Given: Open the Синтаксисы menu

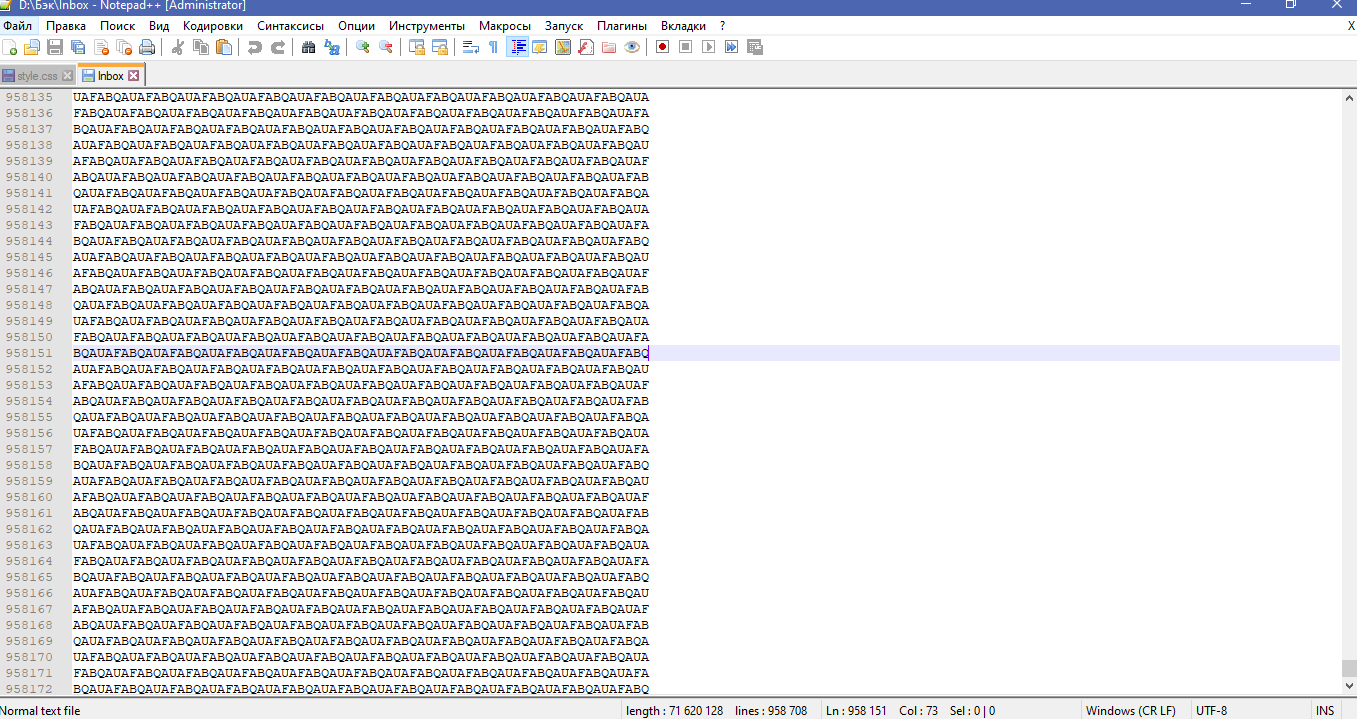Looking at the screenshot, I should click(291, 26).
